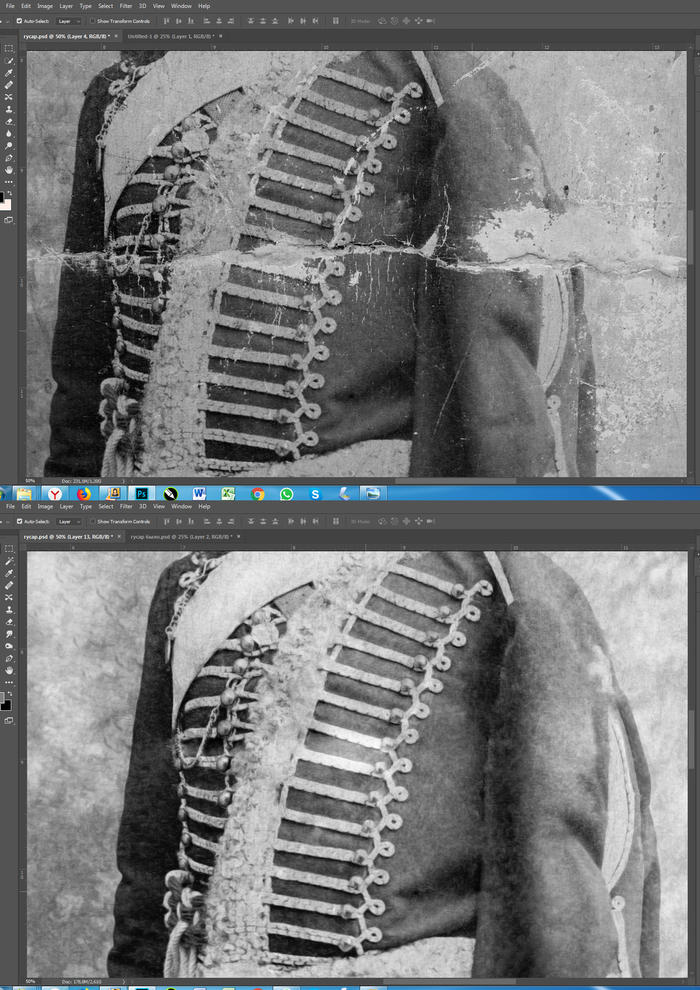The width and height of the screenshot is (700, 990).
Task: Open the Filter menu in top window
Action: point(126,6)
